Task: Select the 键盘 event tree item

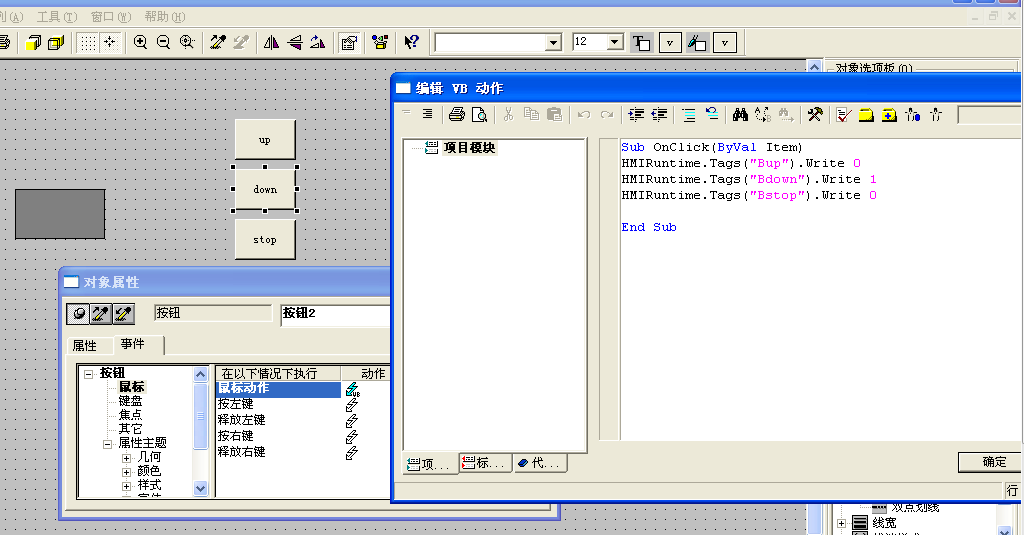Action: coord(131,401)
